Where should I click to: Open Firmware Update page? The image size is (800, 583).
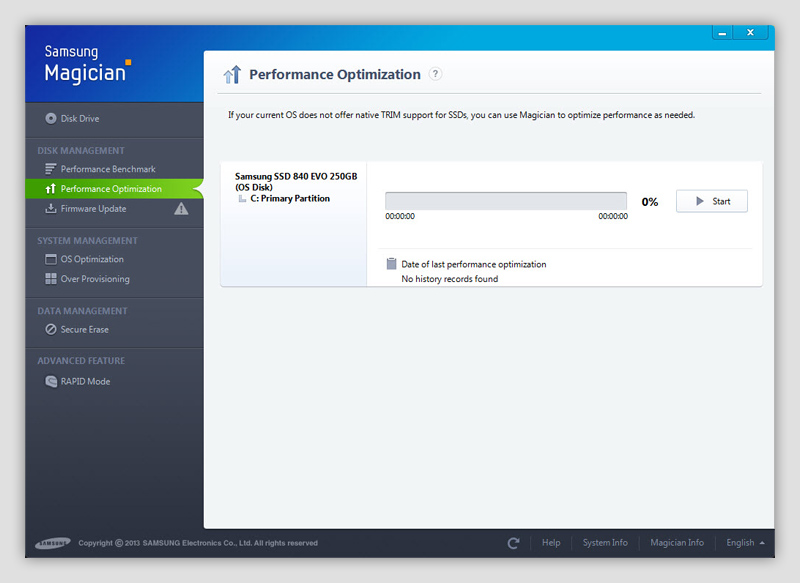pos(93,209)
